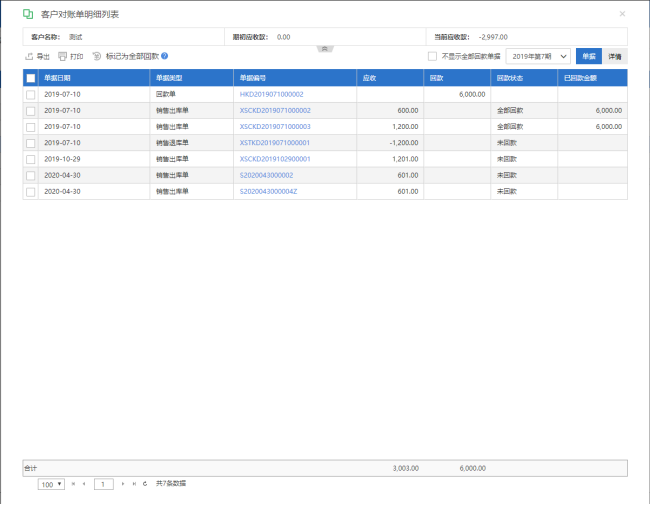Check the row for XSCKD2019071000002

(31, 111)
